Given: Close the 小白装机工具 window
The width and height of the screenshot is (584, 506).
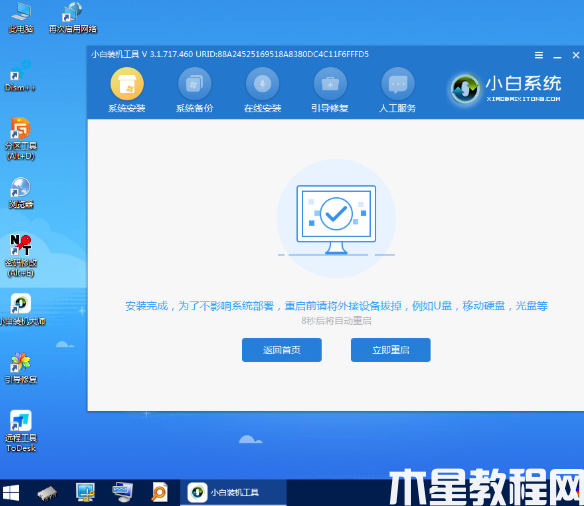Looking at the screenshot, I should tap(575, 55).
